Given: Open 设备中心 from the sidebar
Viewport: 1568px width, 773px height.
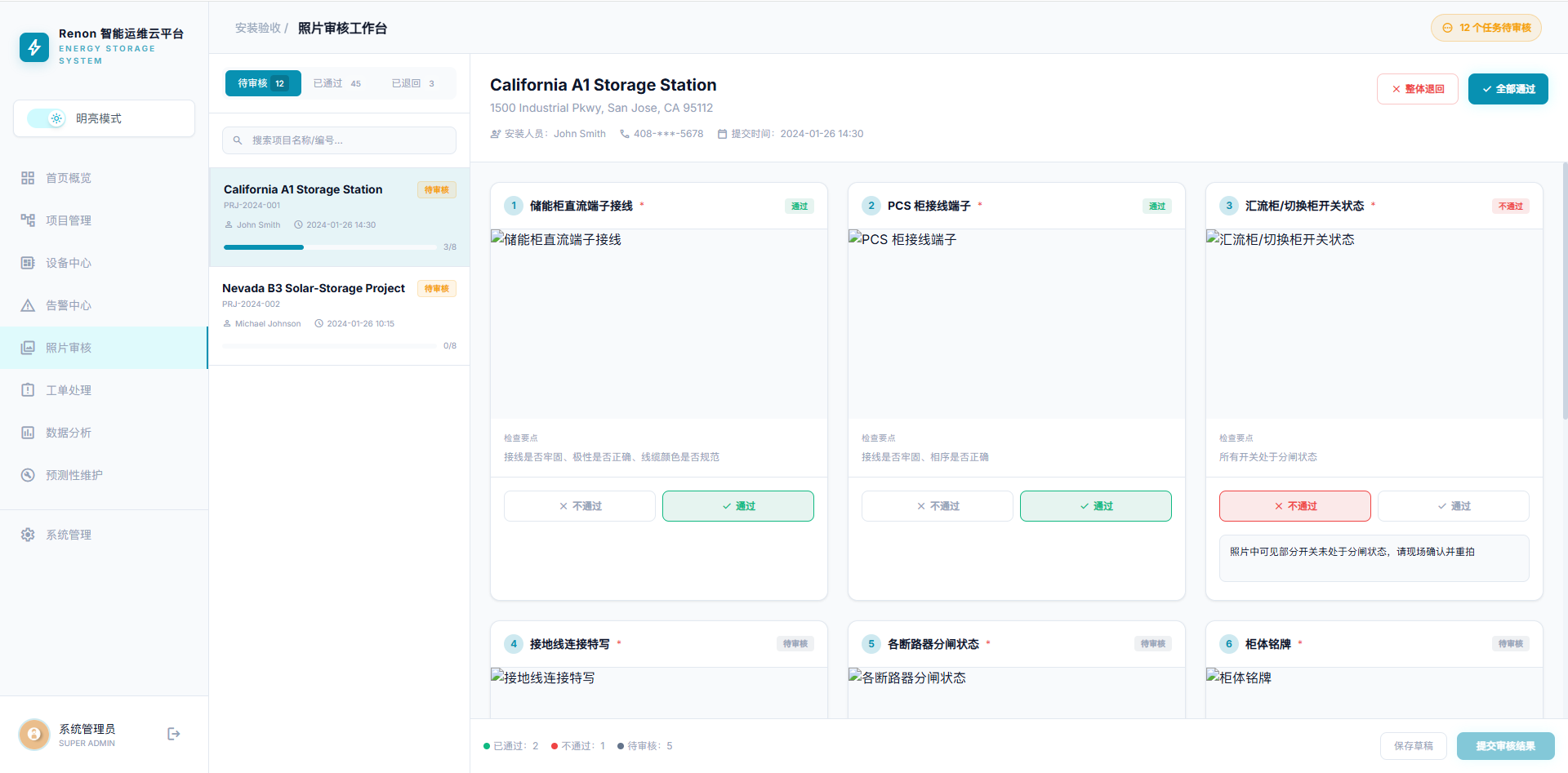Looking at the screenshot, I should pos(69,263).
